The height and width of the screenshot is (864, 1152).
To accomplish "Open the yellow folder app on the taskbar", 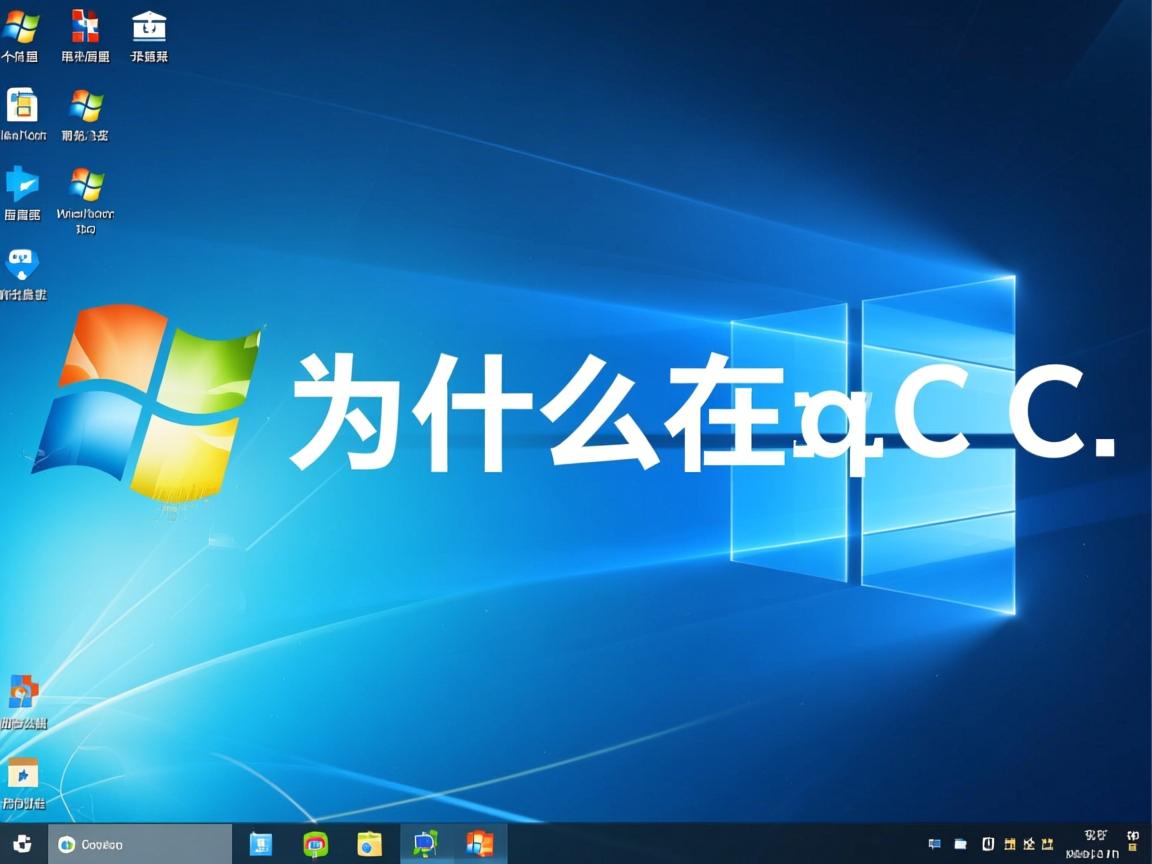I will [370, 843].
